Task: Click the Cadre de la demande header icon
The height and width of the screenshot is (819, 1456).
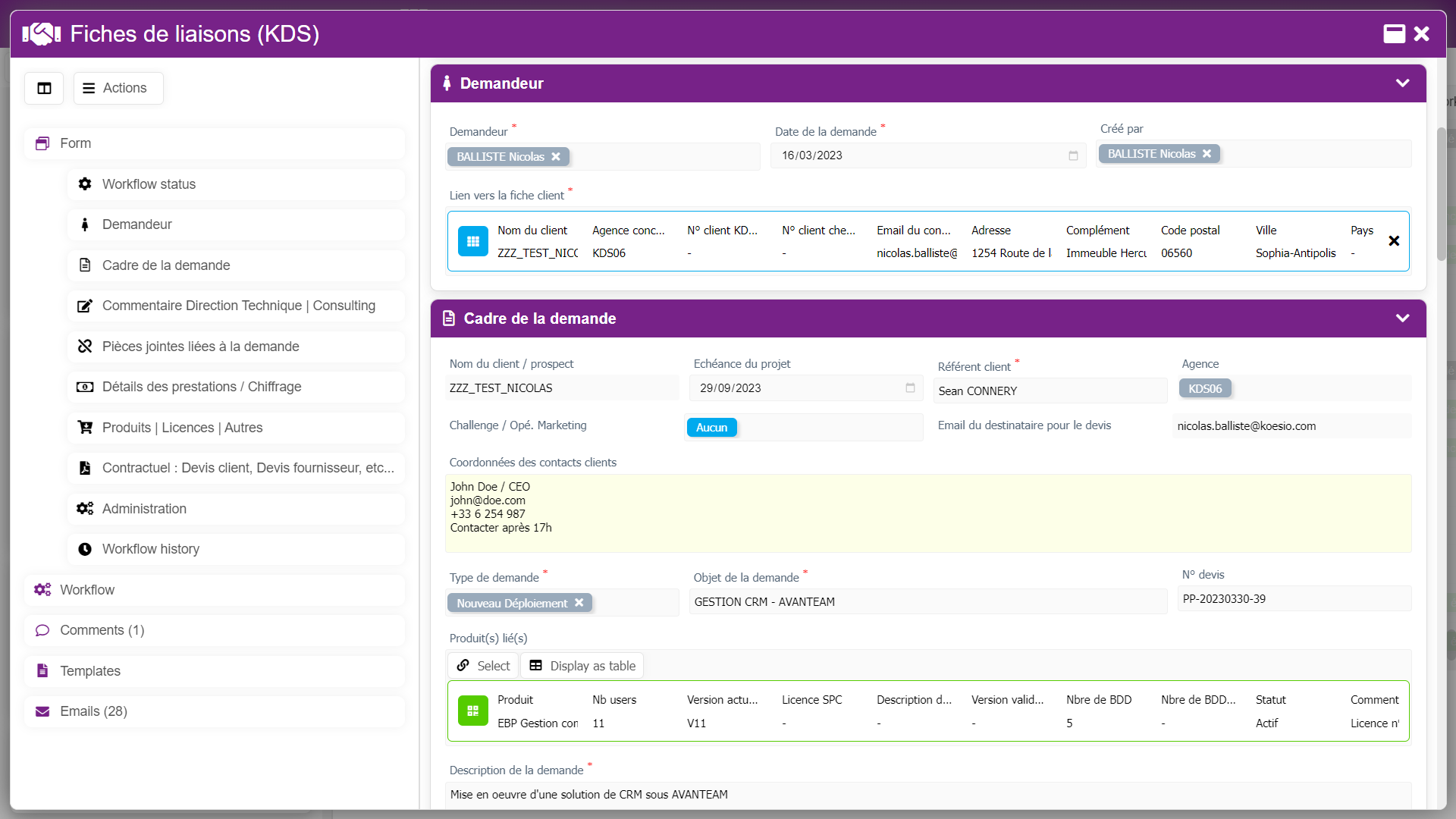Action: pyautogui.click(x=449, y=318)
